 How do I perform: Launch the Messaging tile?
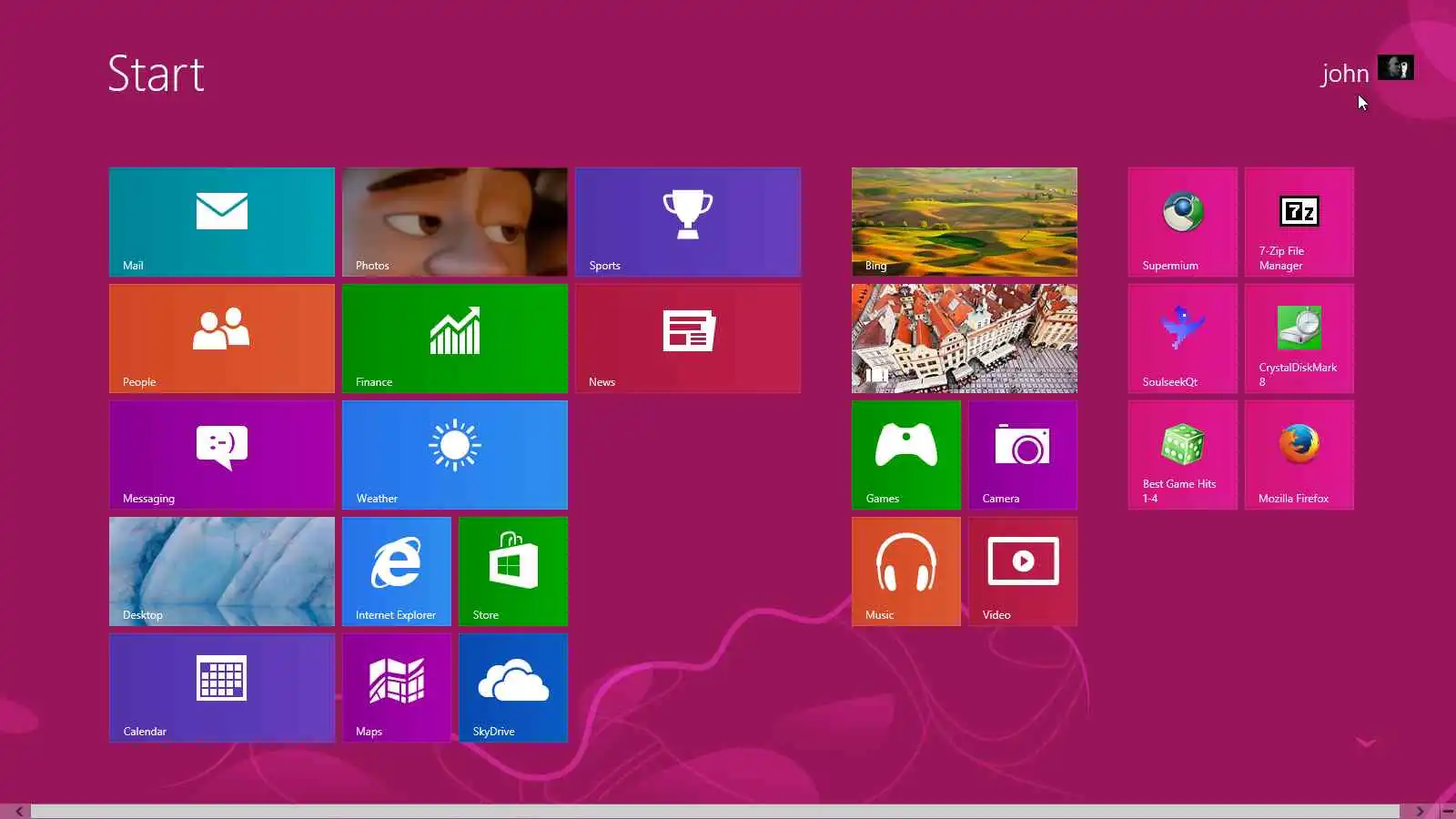pos(222,455)
